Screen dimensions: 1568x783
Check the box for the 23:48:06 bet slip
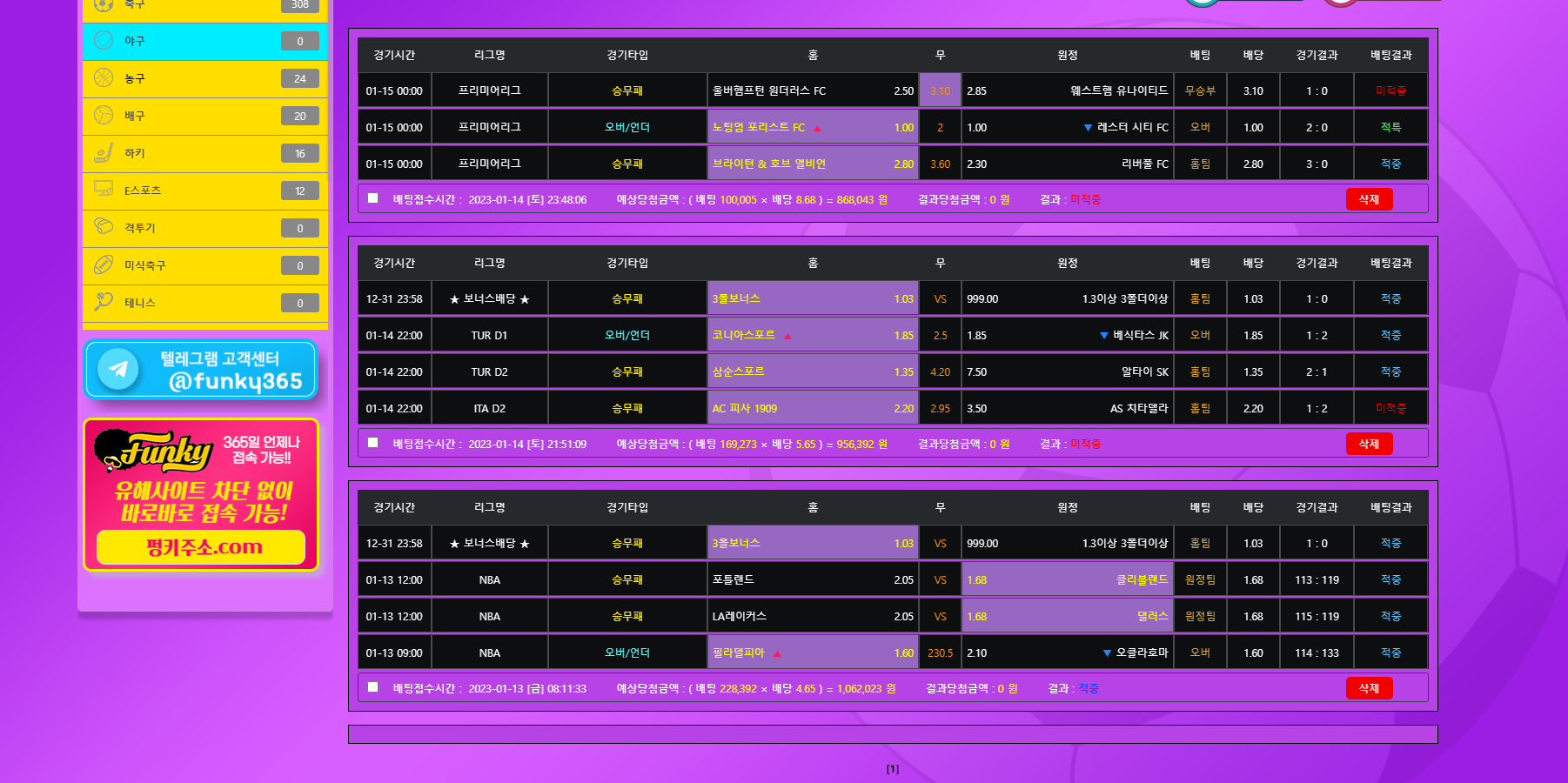tap(373, 198)
